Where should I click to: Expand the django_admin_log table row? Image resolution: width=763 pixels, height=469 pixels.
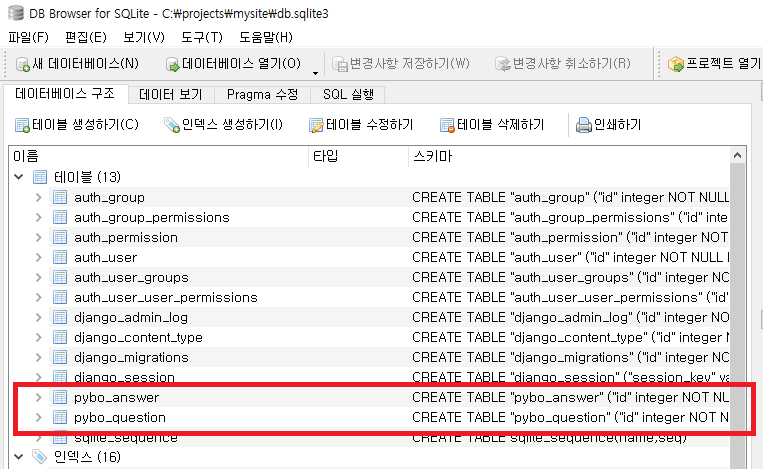[38, 317]
